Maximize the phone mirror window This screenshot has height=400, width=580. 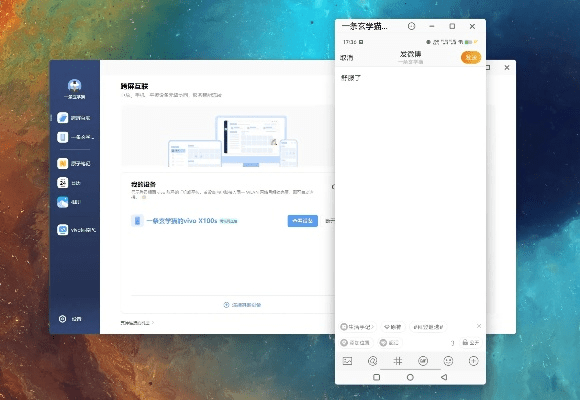[x=452, y=26]
